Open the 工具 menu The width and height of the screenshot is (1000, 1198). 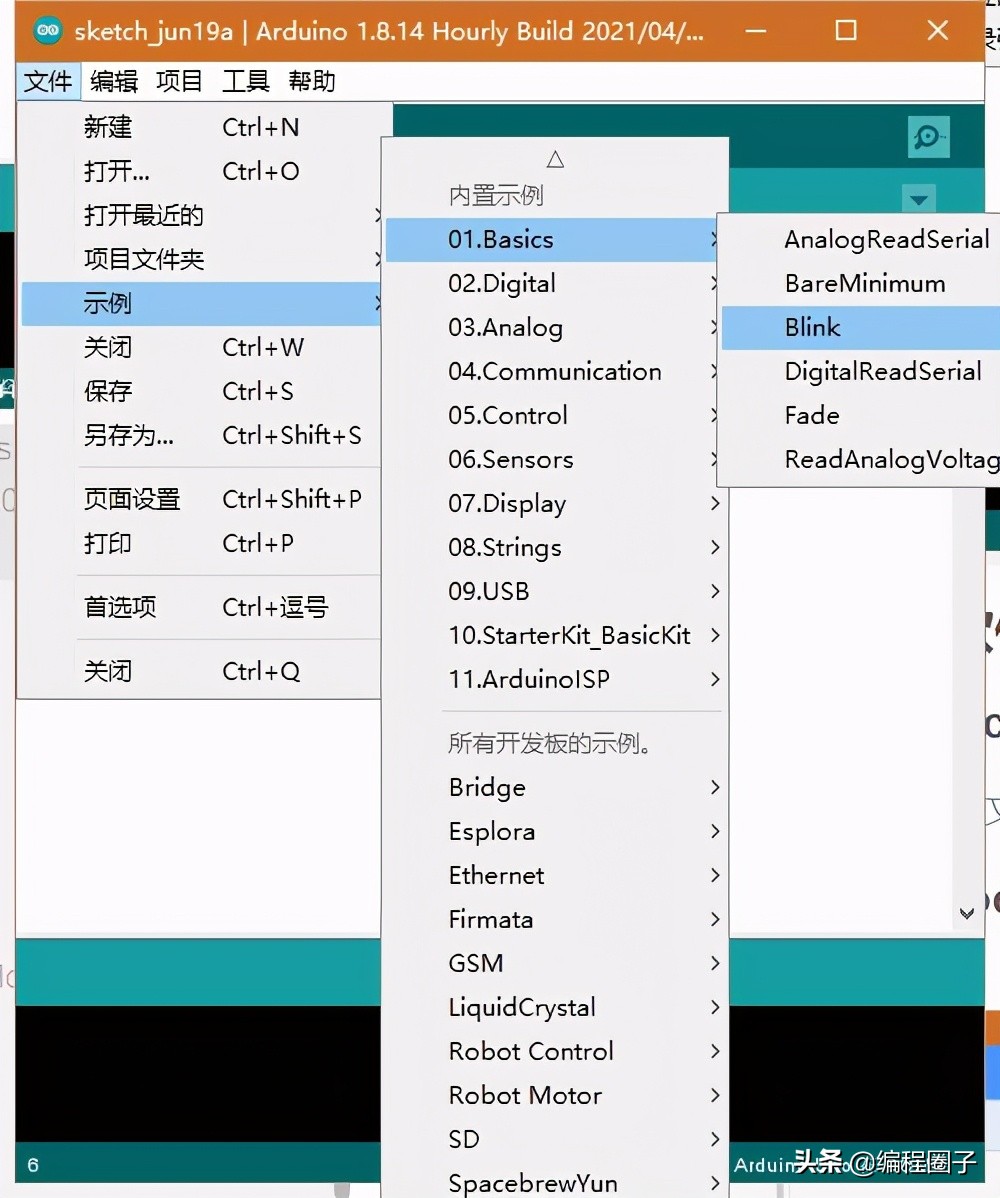pos(245,81)
